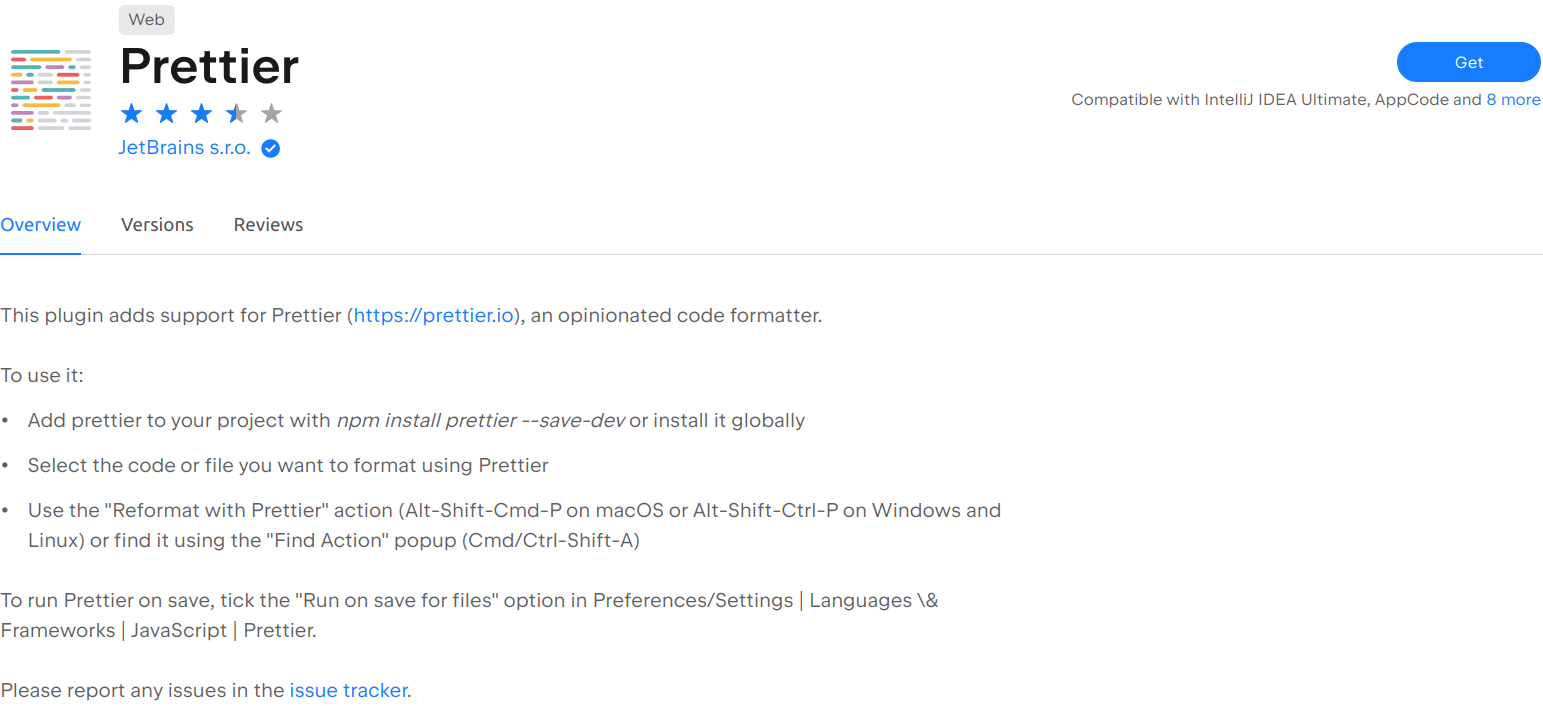Click the npm install prettier --save-dev command text
Viewport: 1543px width, 706px height.
480,421
